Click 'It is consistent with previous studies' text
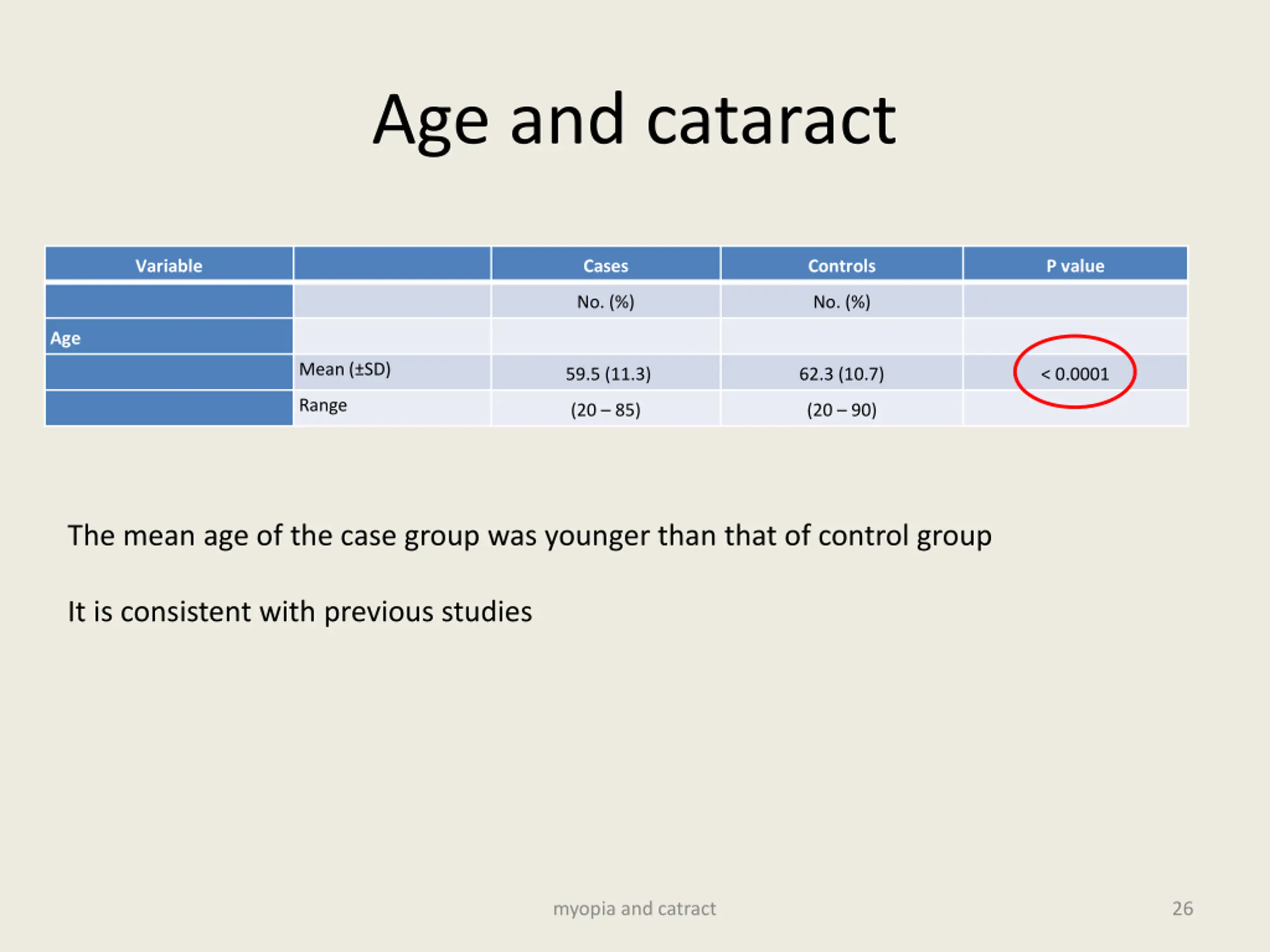The image size is (1270, 952). click(300, 612)
